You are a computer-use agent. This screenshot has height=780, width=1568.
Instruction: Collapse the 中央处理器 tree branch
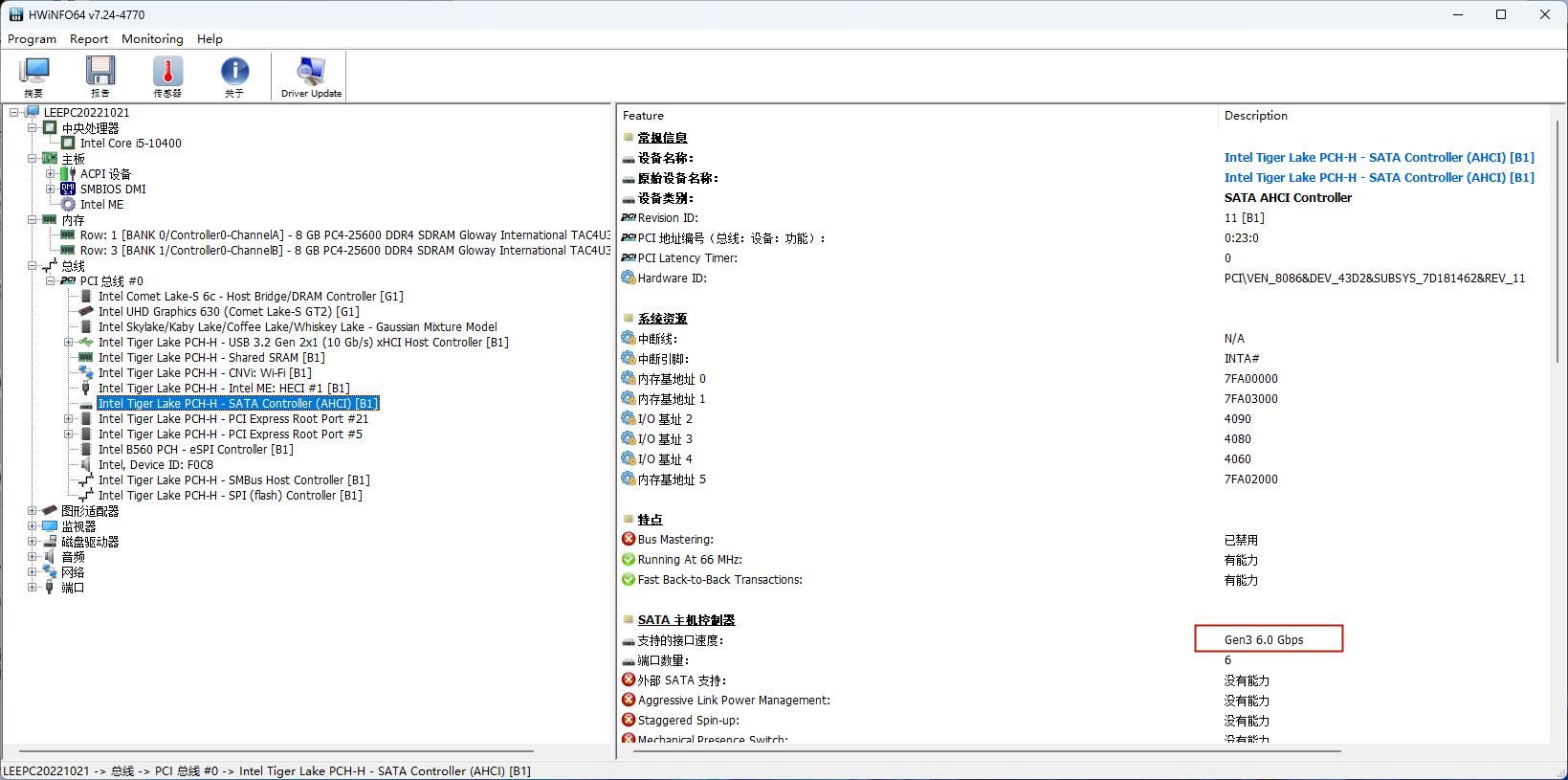click(33, 128)
